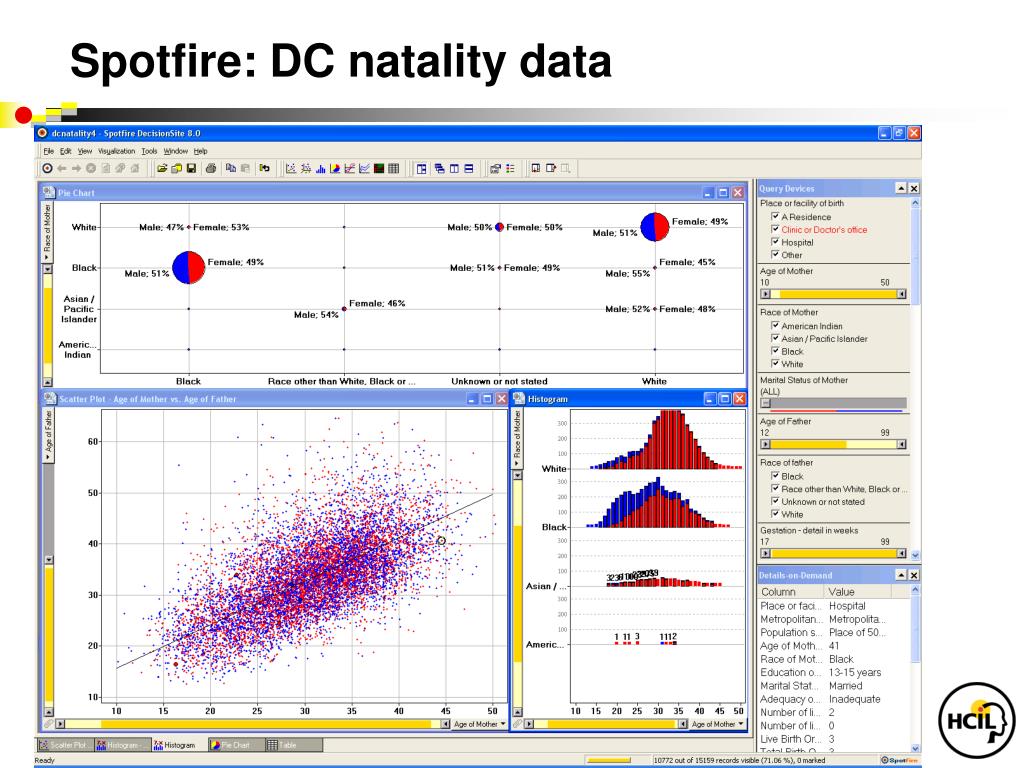Click the cascade windows toolbar icon
This screenshot has height=768, width=1024.
pyautogui.click(x=440, y=168)
